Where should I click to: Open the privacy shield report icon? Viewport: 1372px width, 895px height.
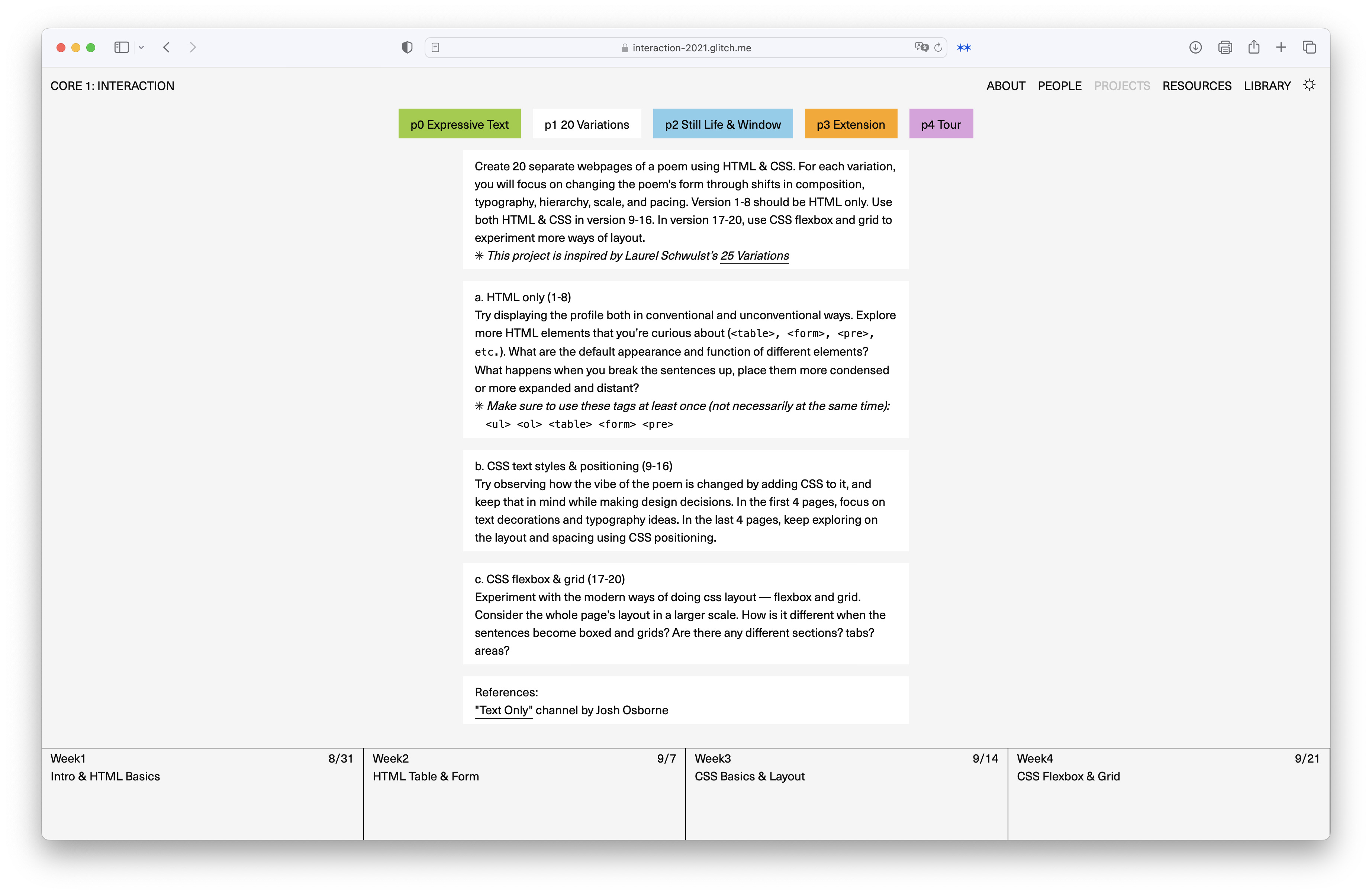click(x=407, y=47)
